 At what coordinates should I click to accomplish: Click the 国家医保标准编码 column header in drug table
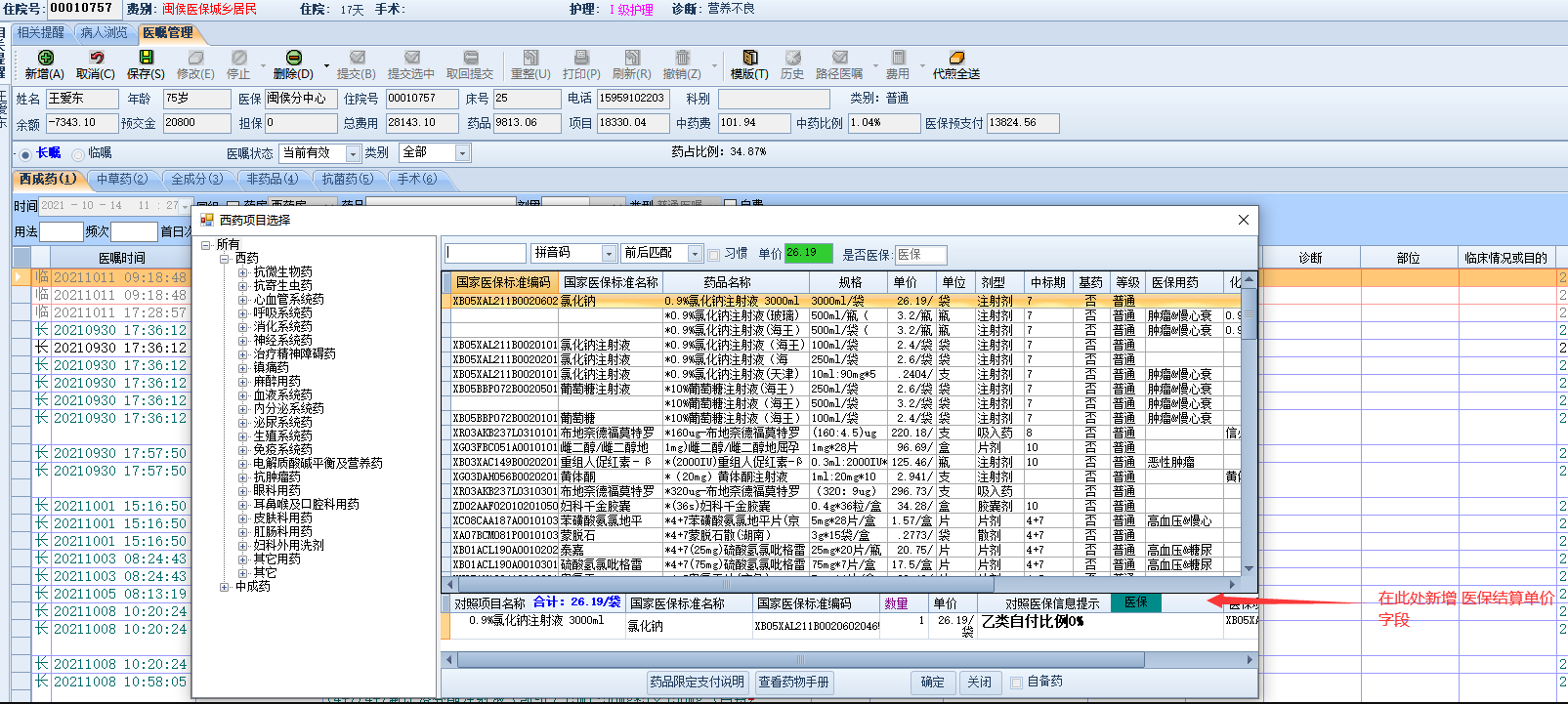point(504,282)
